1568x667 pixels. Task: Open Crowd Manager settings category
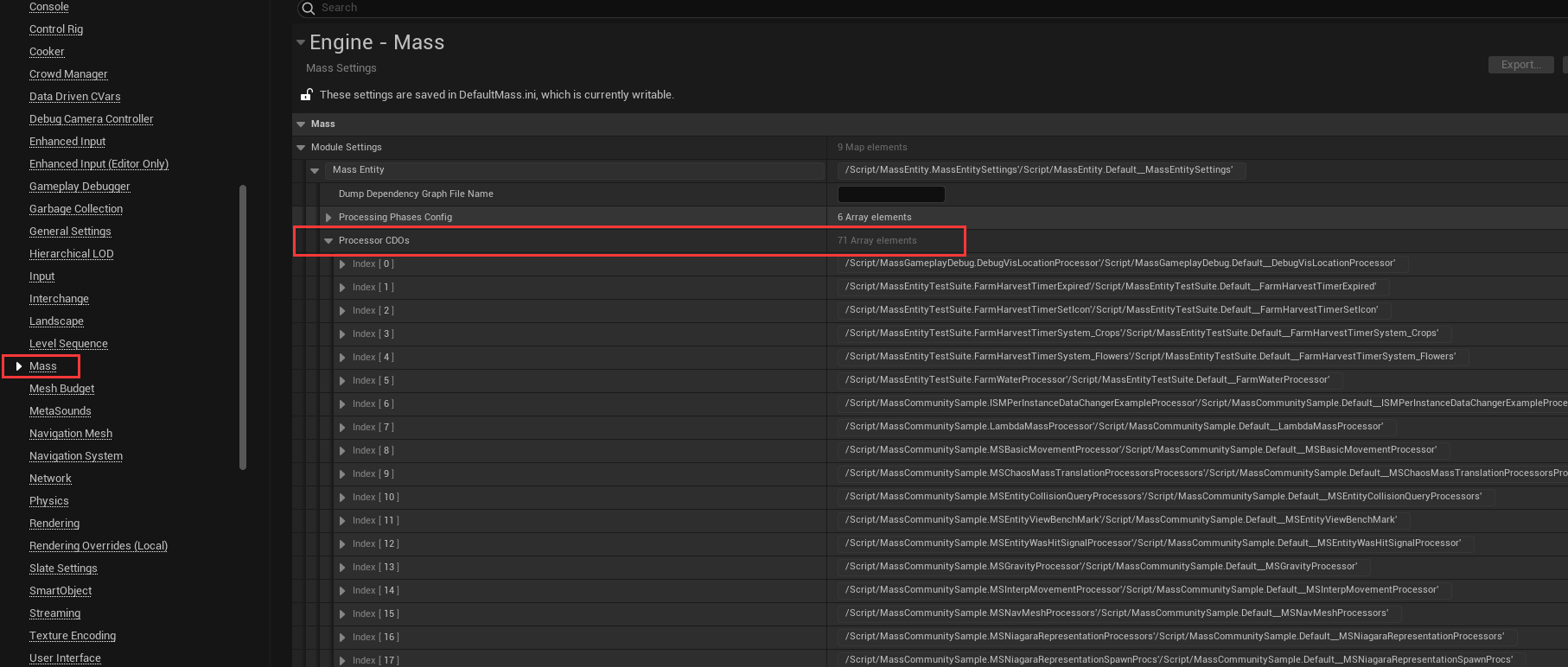click(68, 74)
